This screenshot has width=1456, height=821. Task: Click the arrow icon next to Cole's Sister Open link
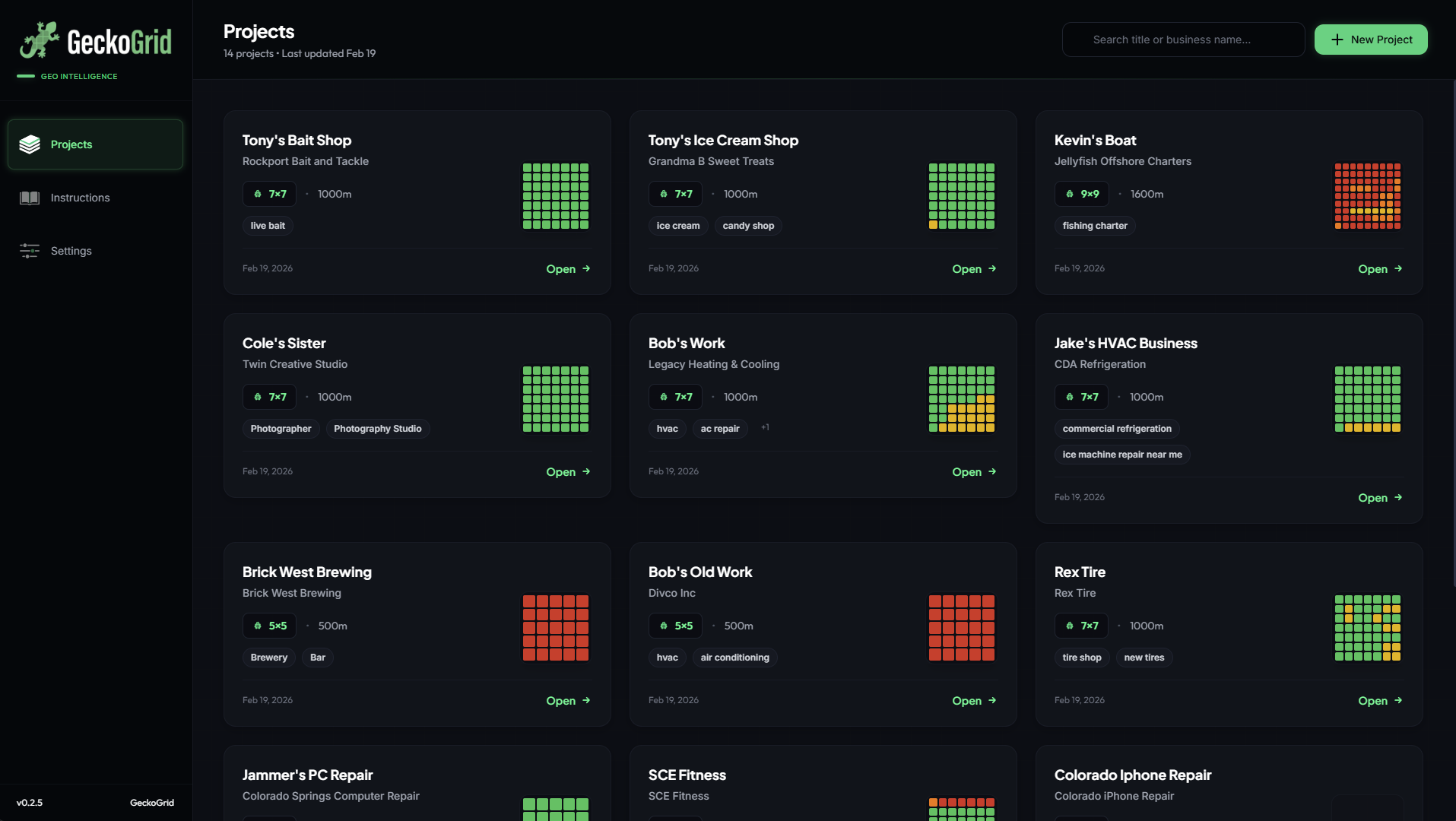pos(586,472)
